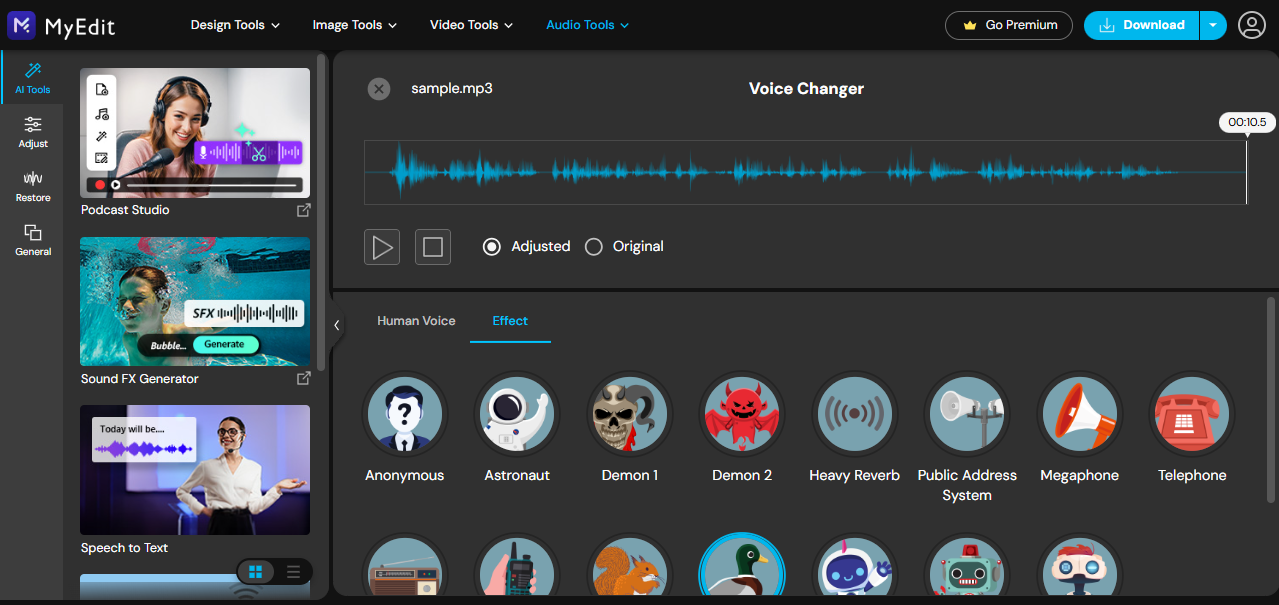Viewport: 1279px width, 605px height.
Task: Switch to the Human Voice tab
Action: pyautogui.click(x=416, y=321)
